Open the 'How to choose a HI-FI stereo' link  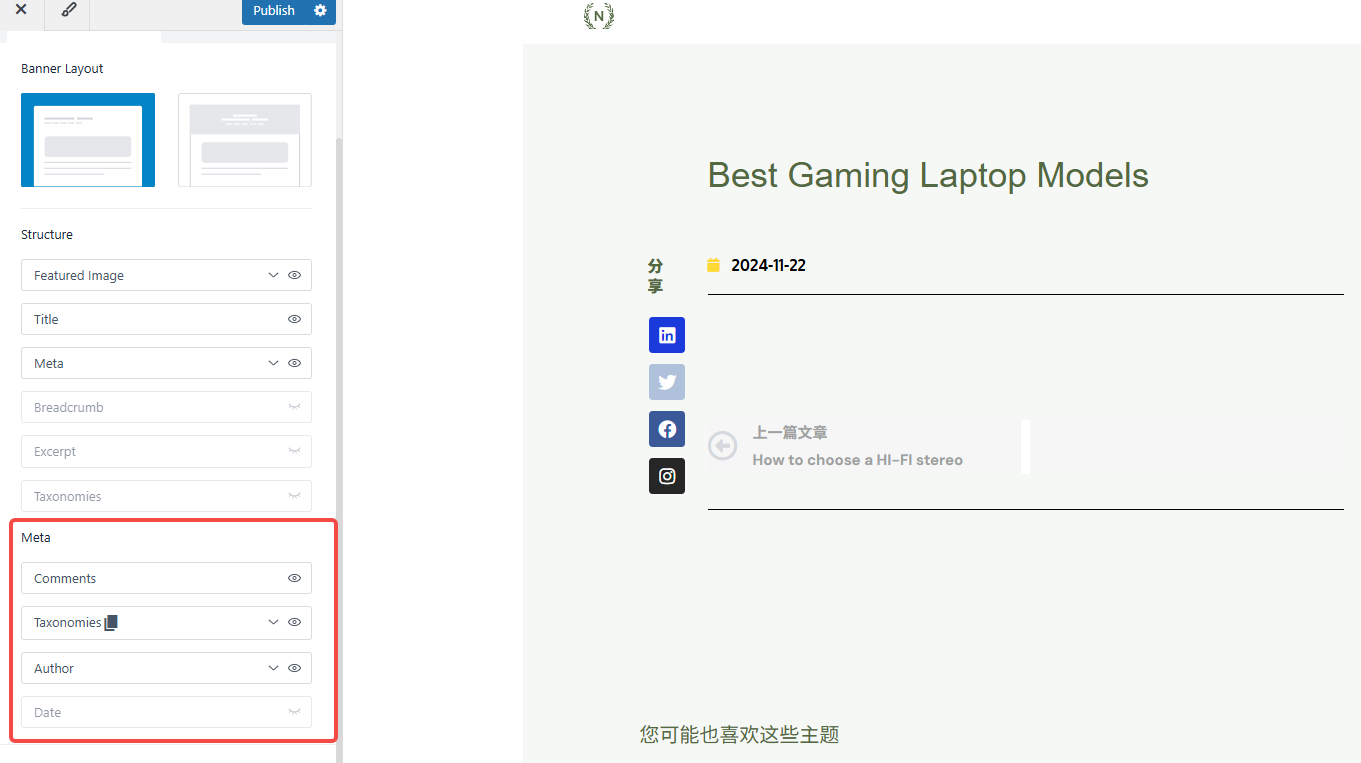[x=858, y=460]
